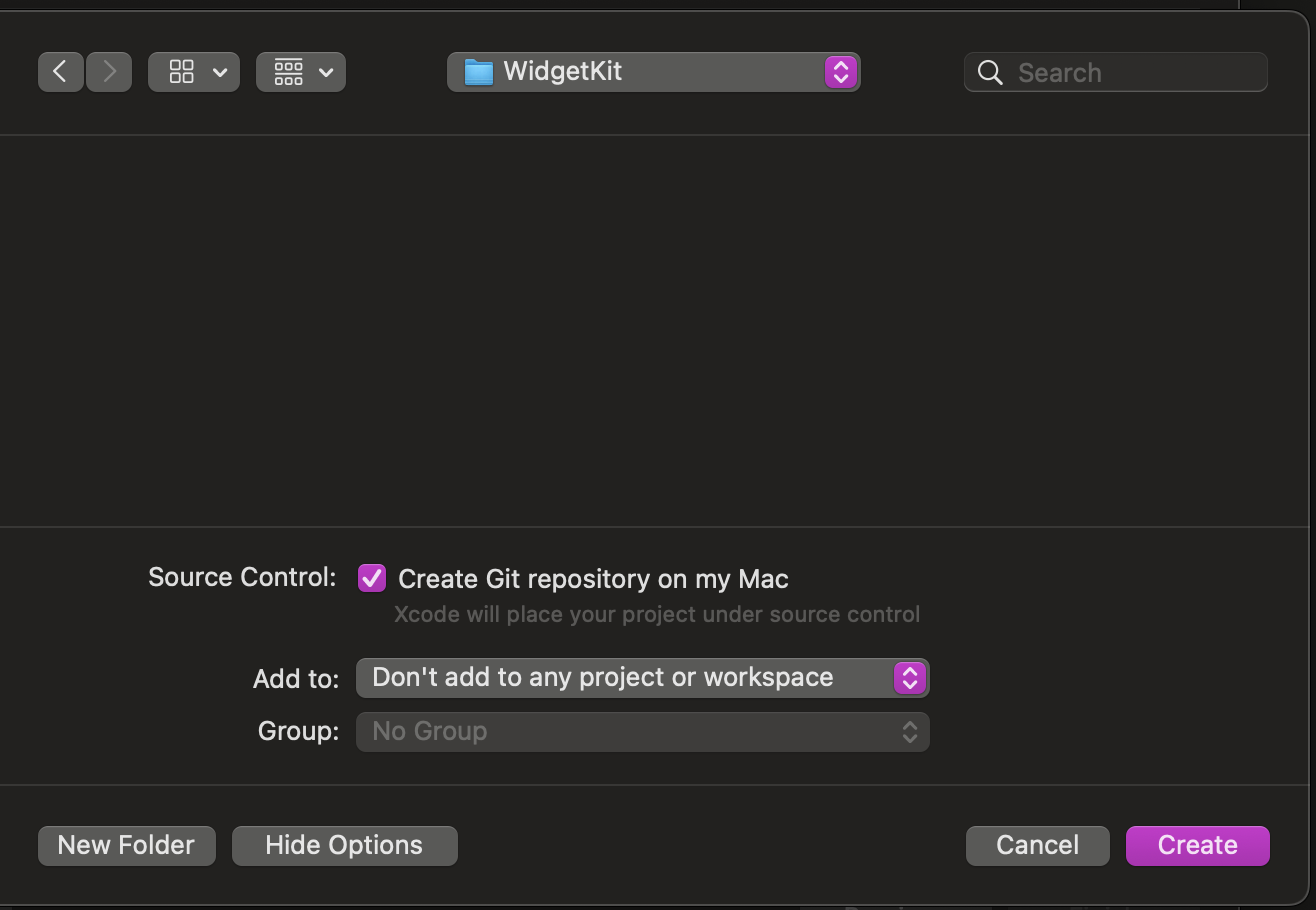Click the forward navigation arrow

click(108, 71)
